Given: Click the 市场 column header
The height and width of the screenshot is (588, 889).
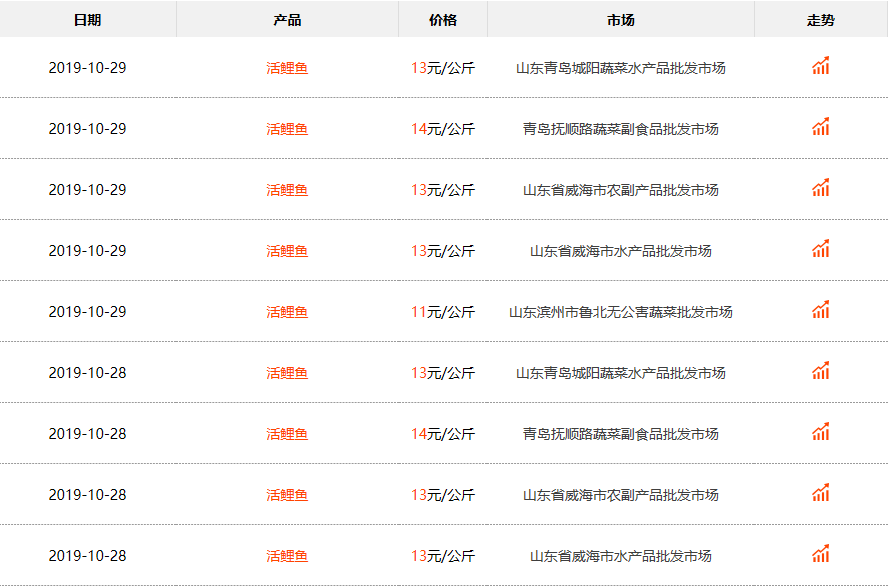Looking at the screenshot, I should point(620,20).
